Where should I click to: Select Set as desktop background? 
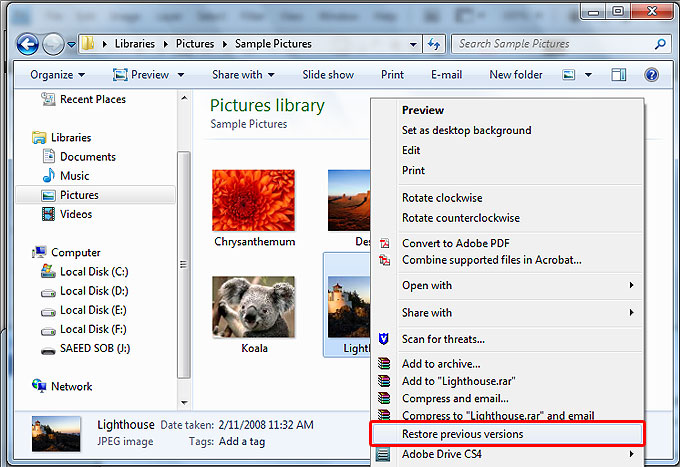pos(466,130)
